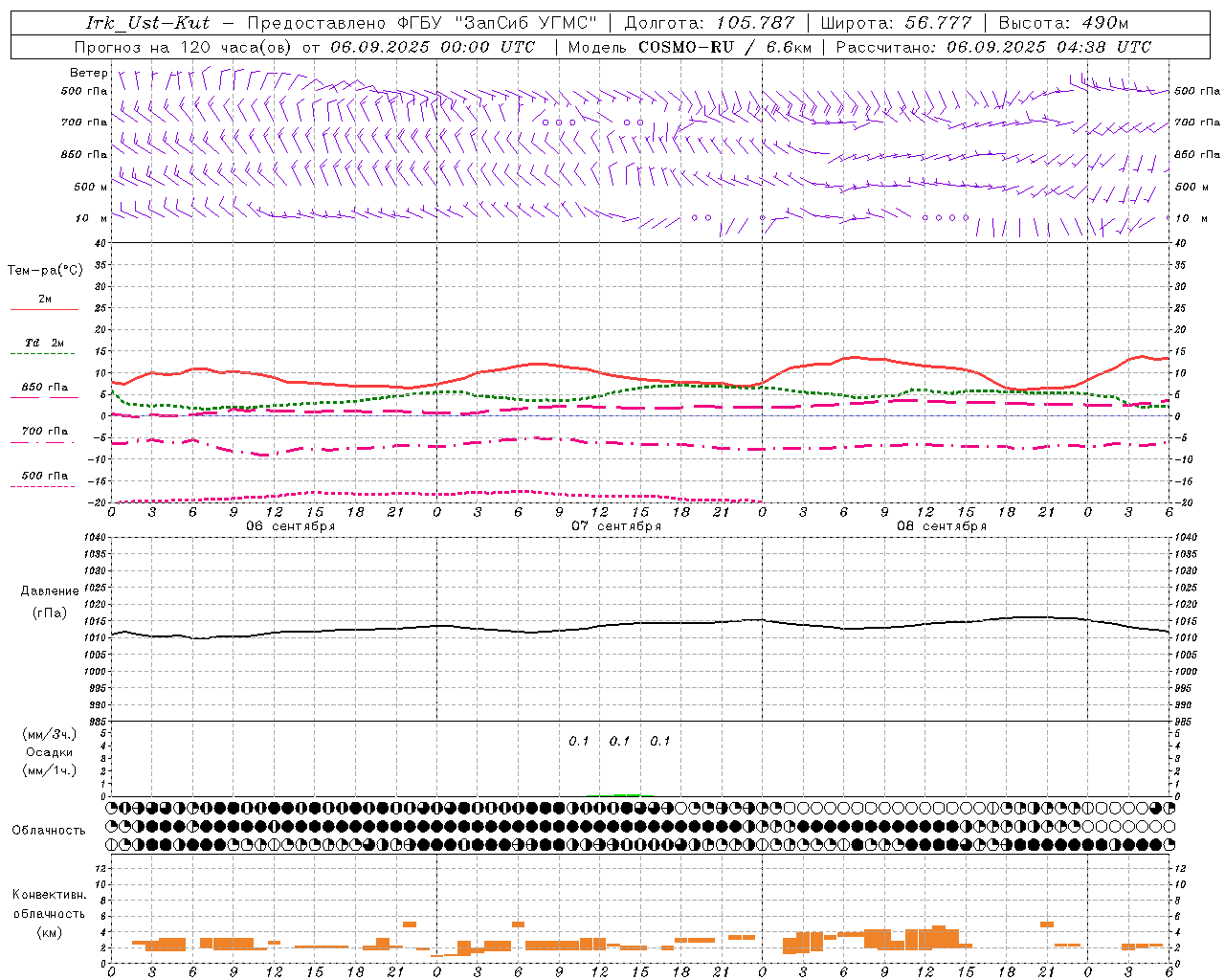Click the Ветер panel label
Screen dimensions: 1225x980
pyautogui.click(x=88, y=73)
